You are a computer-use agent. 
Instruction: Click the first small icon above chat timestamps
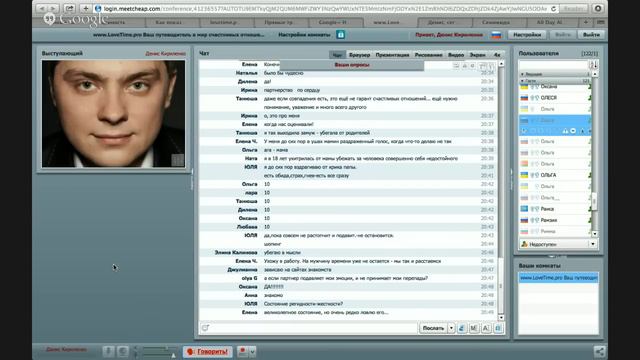click(x=456, y=66)
